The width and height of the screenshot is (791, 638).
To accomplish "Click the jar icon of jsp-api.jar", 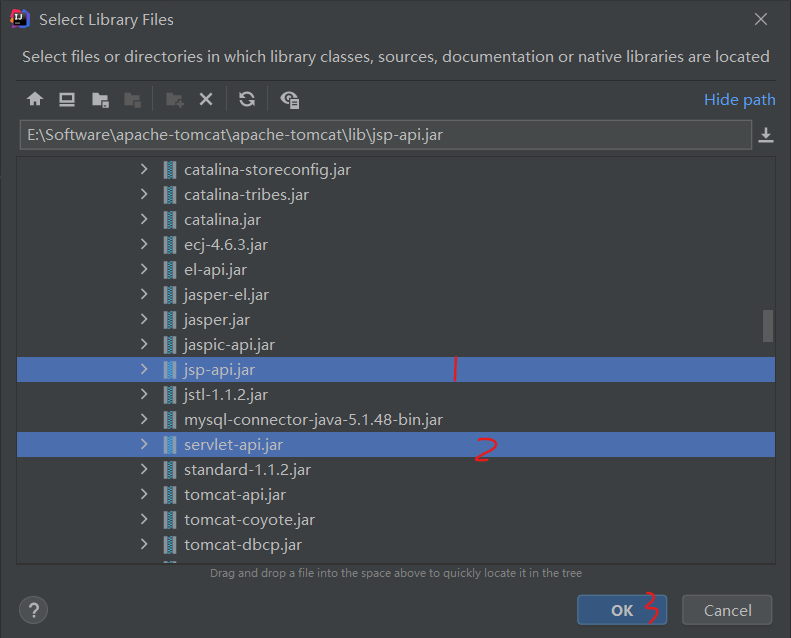I will point(170,370).
